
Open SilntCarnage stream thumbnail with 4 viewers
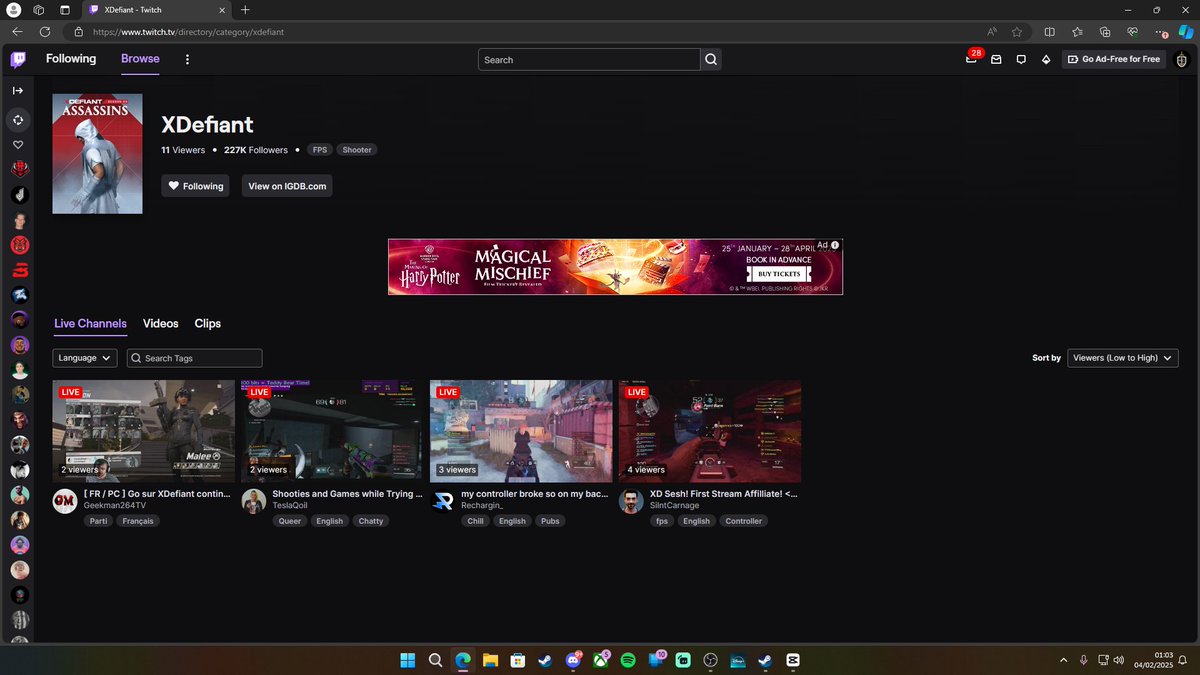[710, 431]
